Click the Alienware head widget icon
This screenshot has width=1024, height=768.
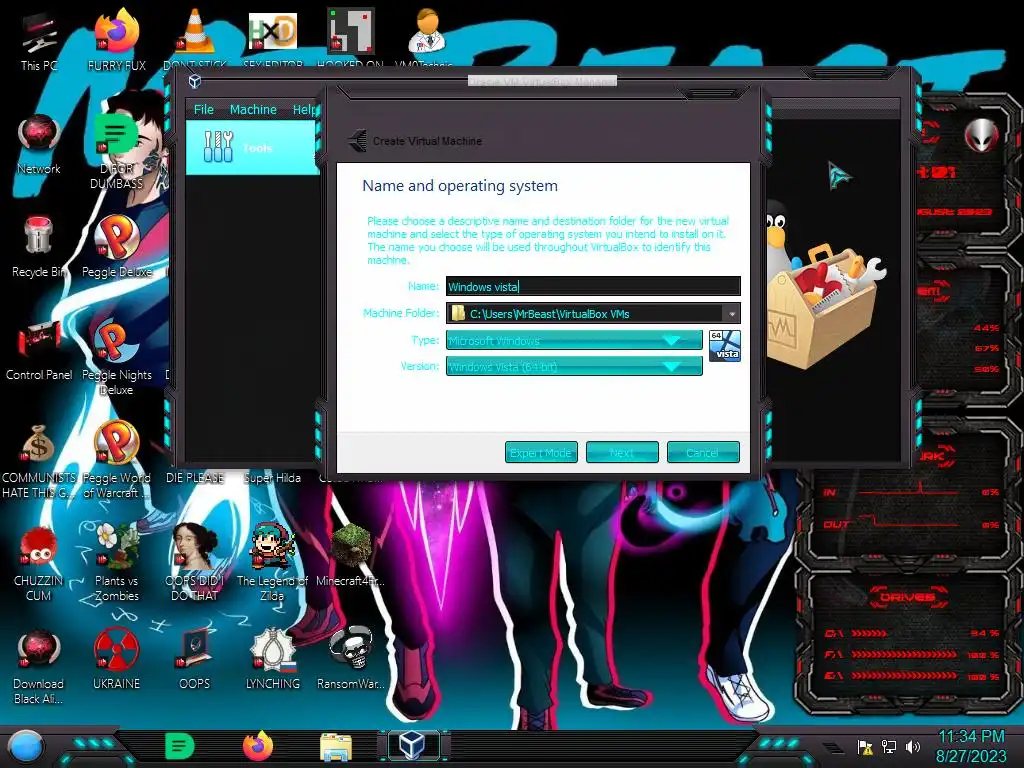981,136
